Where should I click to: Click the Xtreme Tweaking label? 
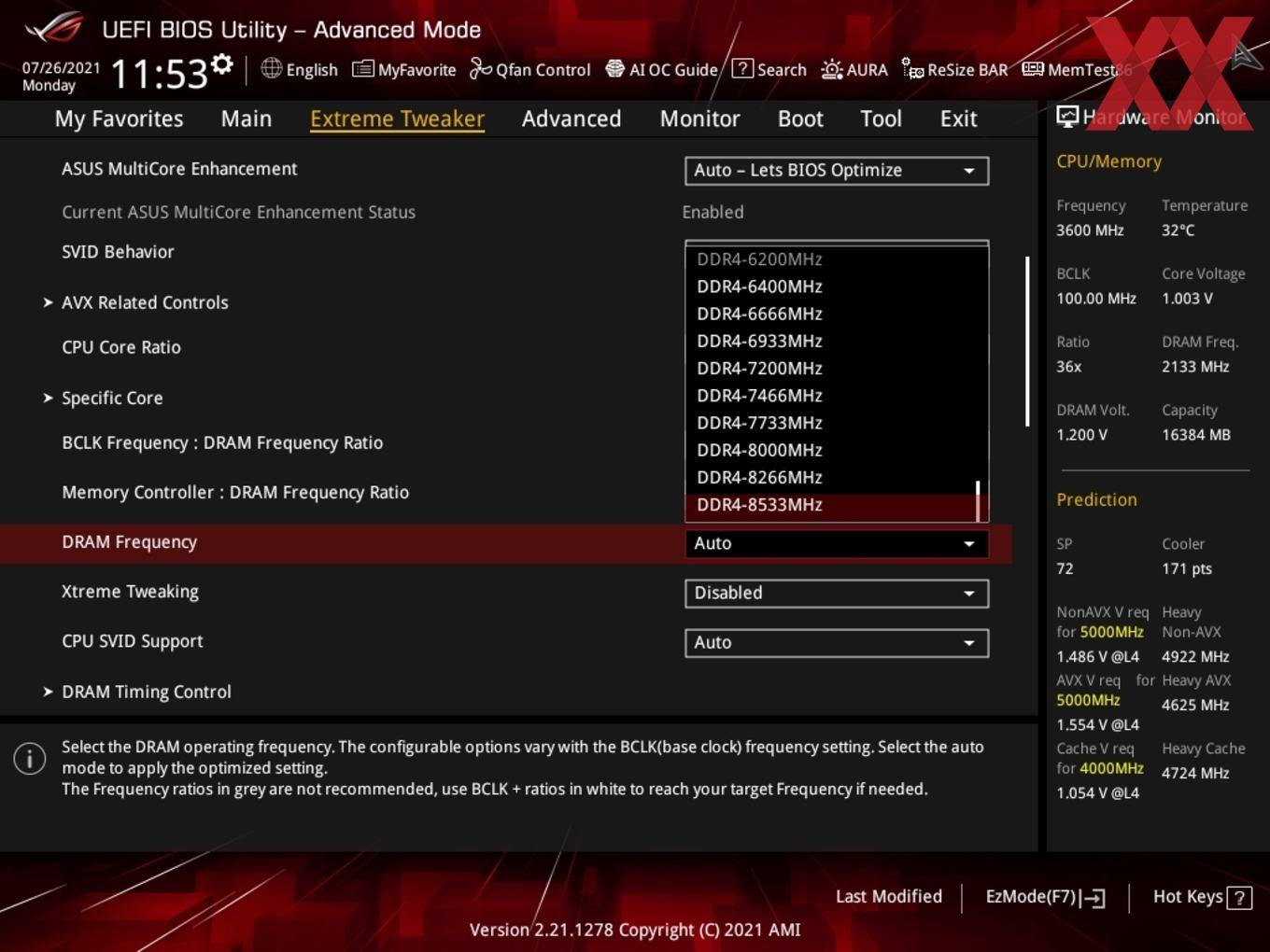click(130, 592)
